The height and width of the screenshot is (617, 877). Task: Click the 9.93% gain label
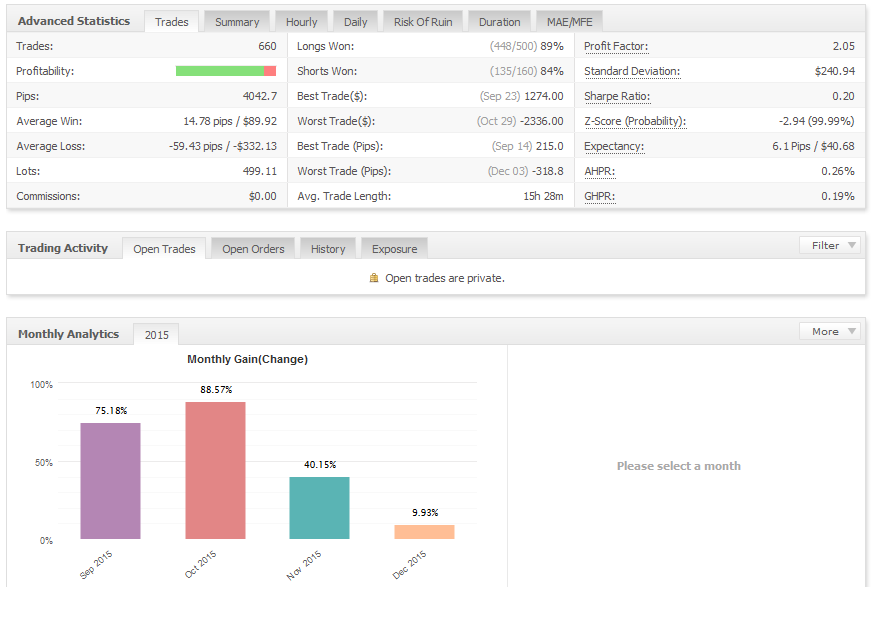(x=425, y=512)
